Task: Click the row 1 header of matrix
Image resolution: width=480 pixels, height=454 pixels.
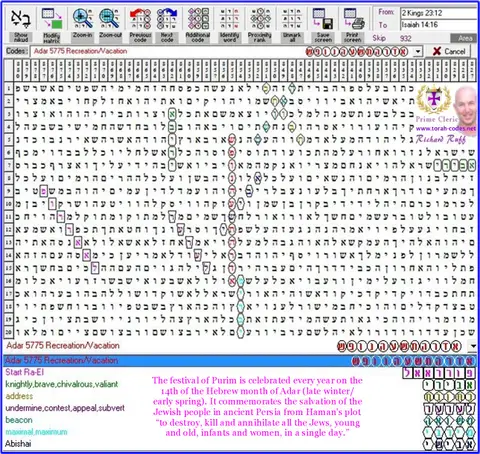Action: pyautogui.click(x=9, y=88)
